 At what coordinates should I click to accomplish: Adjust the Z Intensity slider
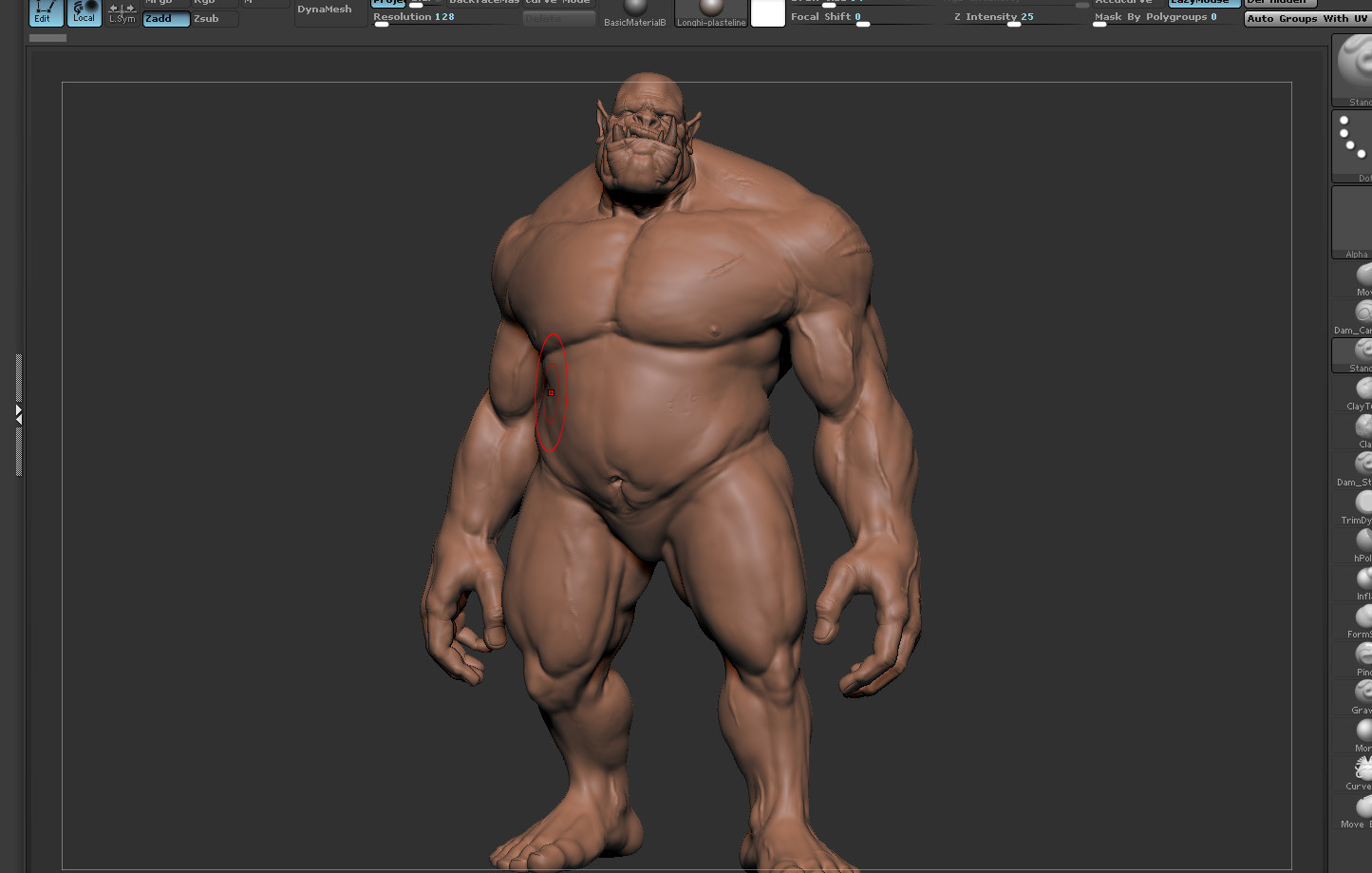tap(1017, 18)
